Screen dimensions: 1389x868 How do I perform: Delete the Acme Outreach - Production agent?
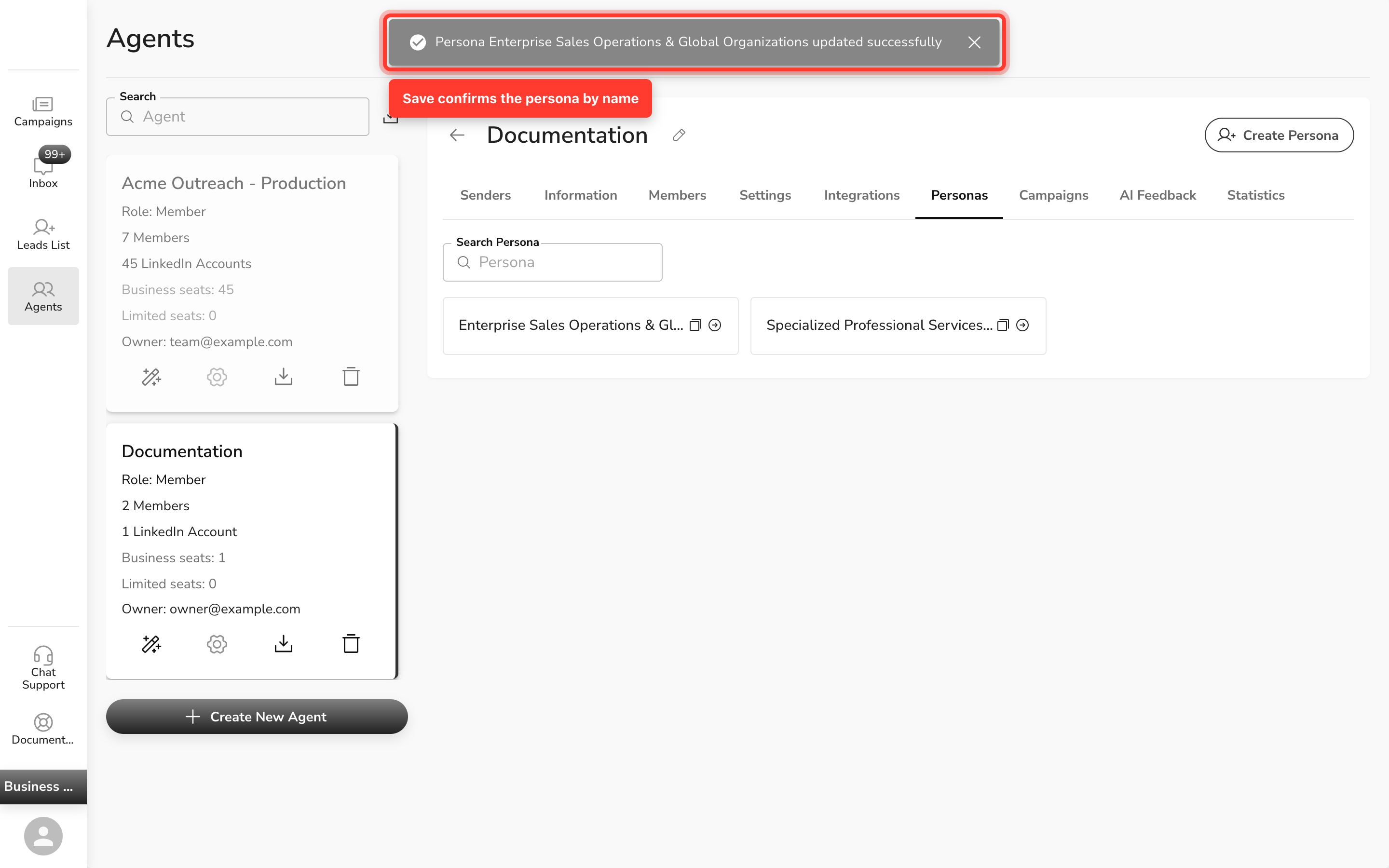tap(351, 377)
